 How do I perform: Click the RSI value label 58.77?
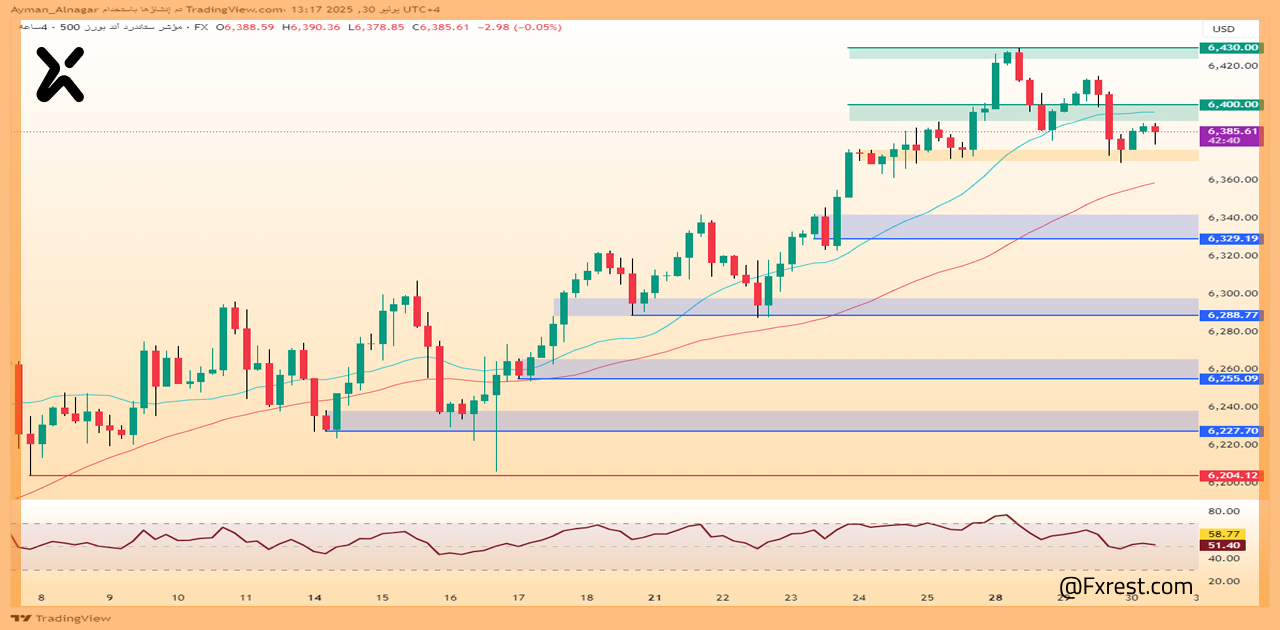pyautogui.click(x=1224, y=535)
